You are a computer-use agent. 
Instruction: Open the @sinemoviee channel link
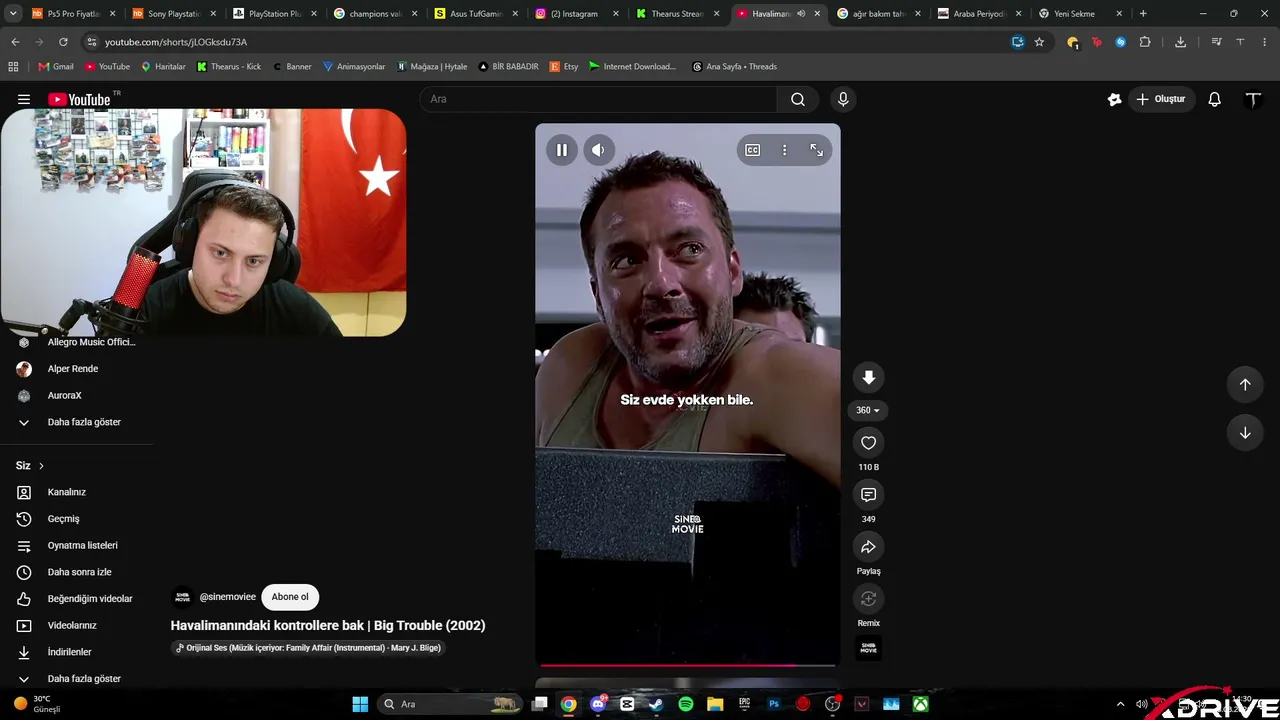(x=228, y=597)
